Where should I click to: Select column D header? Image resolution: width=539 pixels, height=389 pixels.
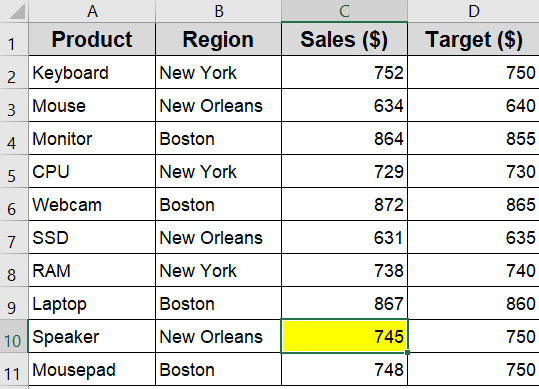473,11
